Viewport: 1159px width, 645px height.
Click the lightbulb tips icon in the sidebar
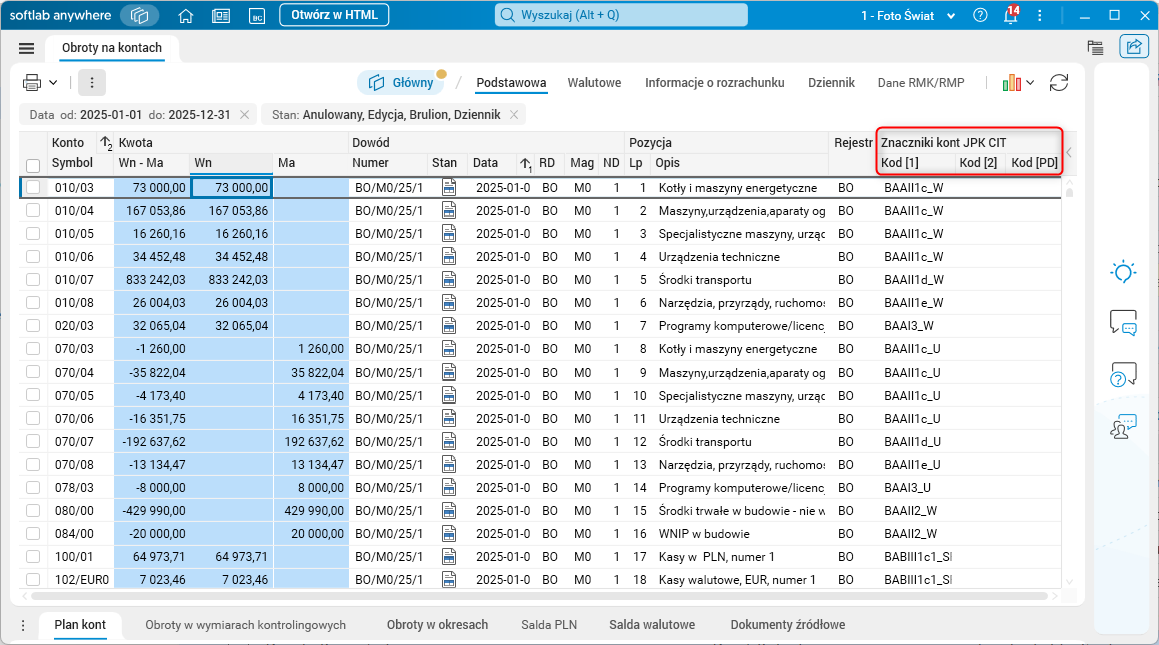pyautogui.click(x=1123, y=272)
